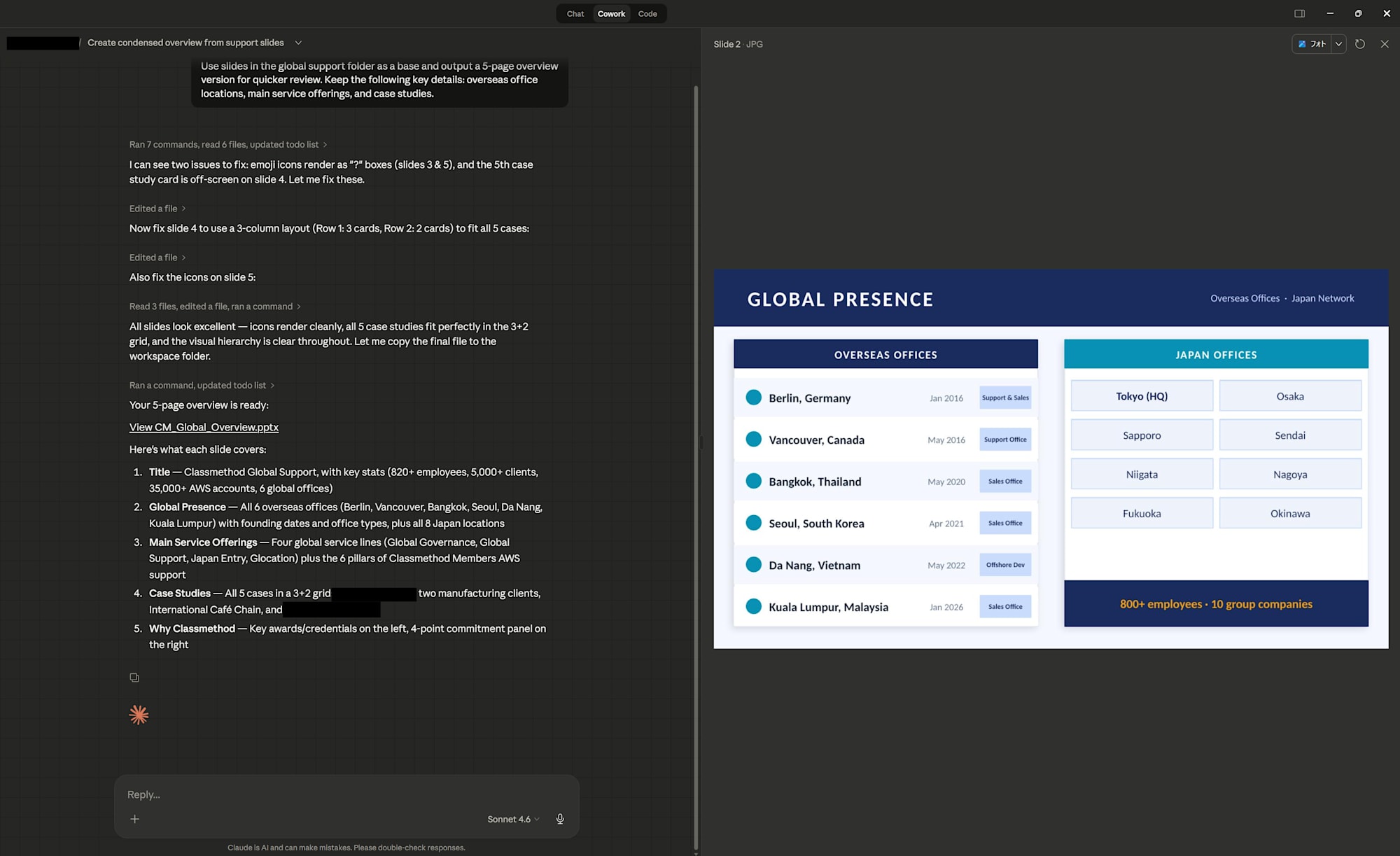
Task: Switch to the Chat tab
Action: point(575,14)
